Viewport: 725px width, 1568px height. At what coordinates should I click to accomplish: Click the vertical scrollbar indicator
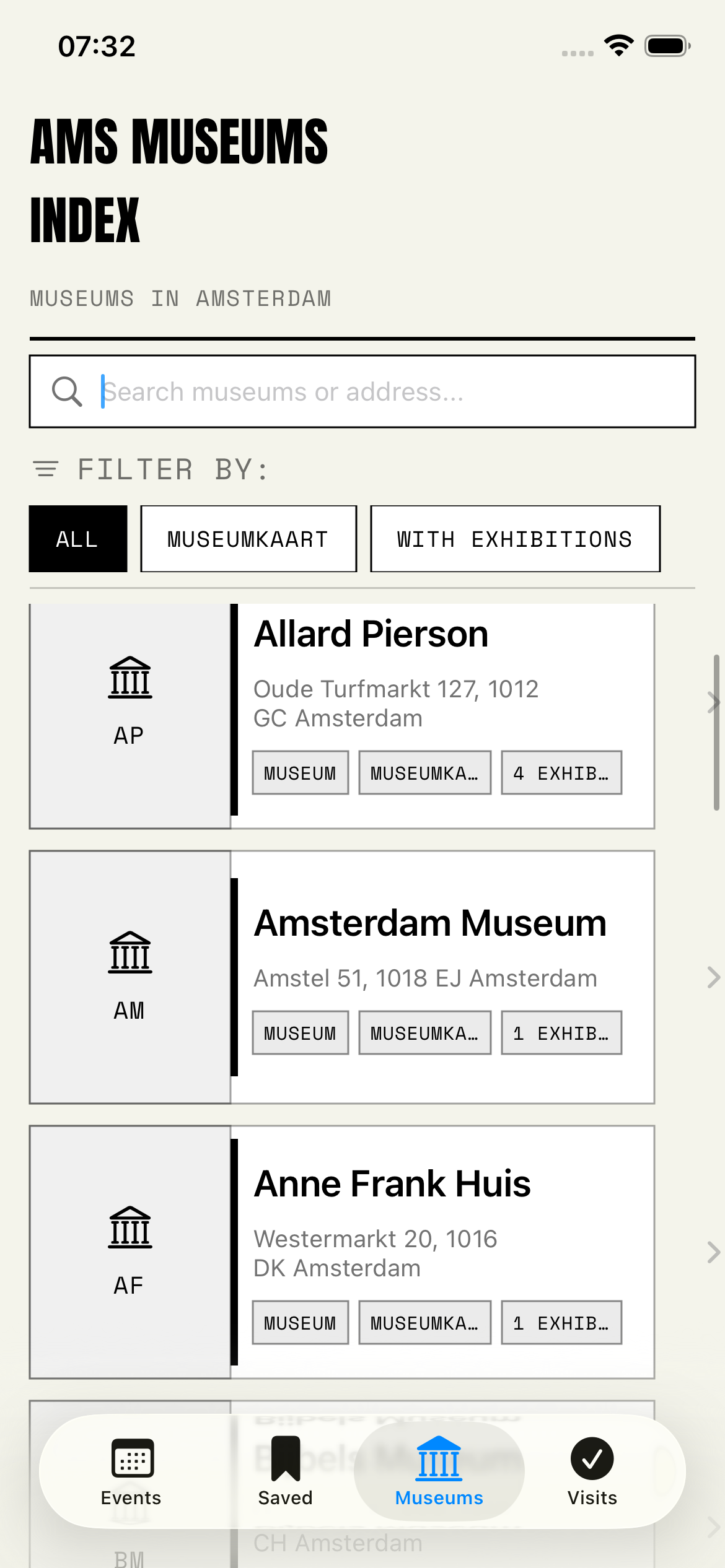[716, 732]
